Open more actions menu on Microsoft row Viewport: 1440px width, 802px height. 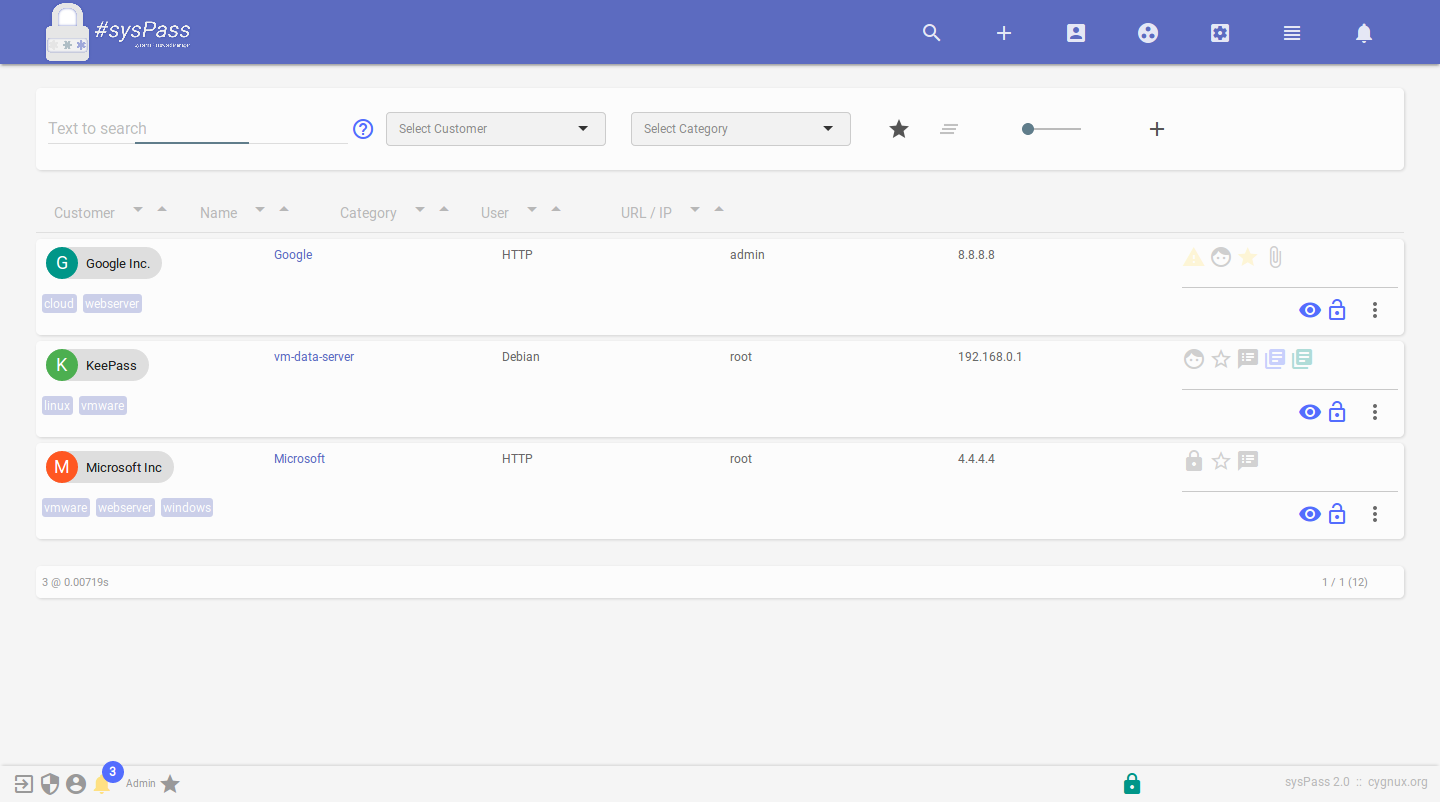point(1375,514)
